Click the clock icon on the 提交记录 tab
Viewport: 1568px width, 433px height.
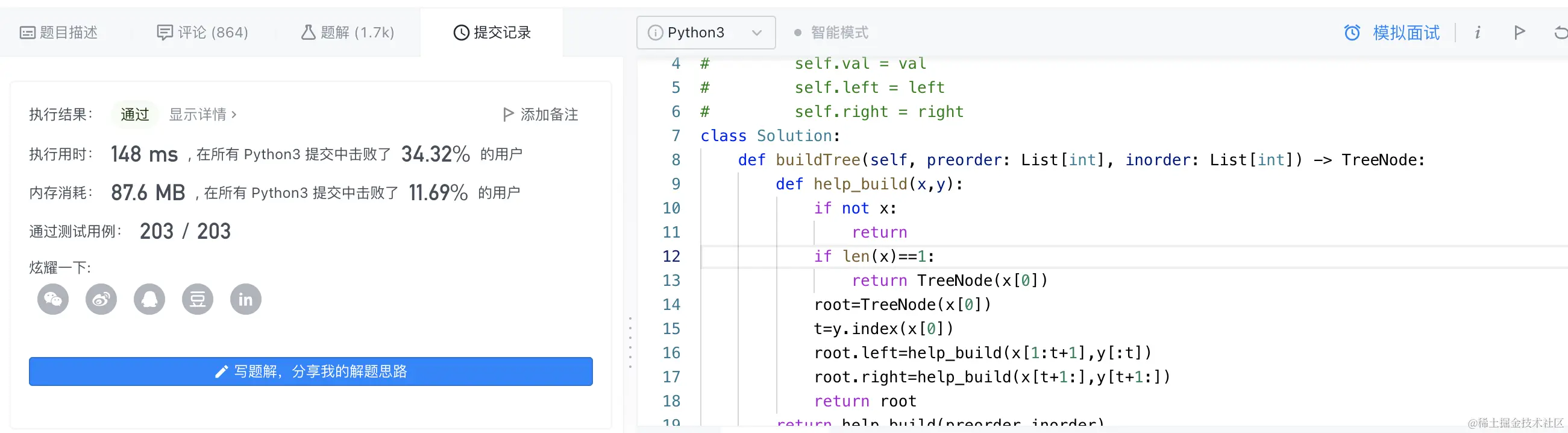click(x=462, y=33)
